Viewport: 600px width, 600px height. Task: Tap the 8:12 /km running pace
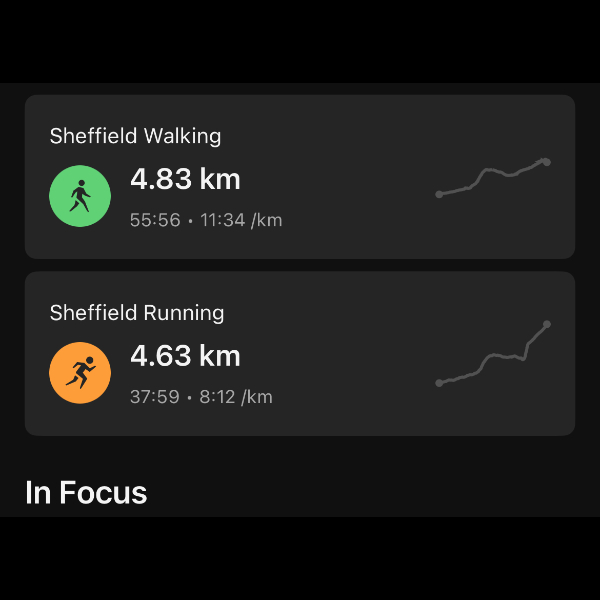(236, 397)
